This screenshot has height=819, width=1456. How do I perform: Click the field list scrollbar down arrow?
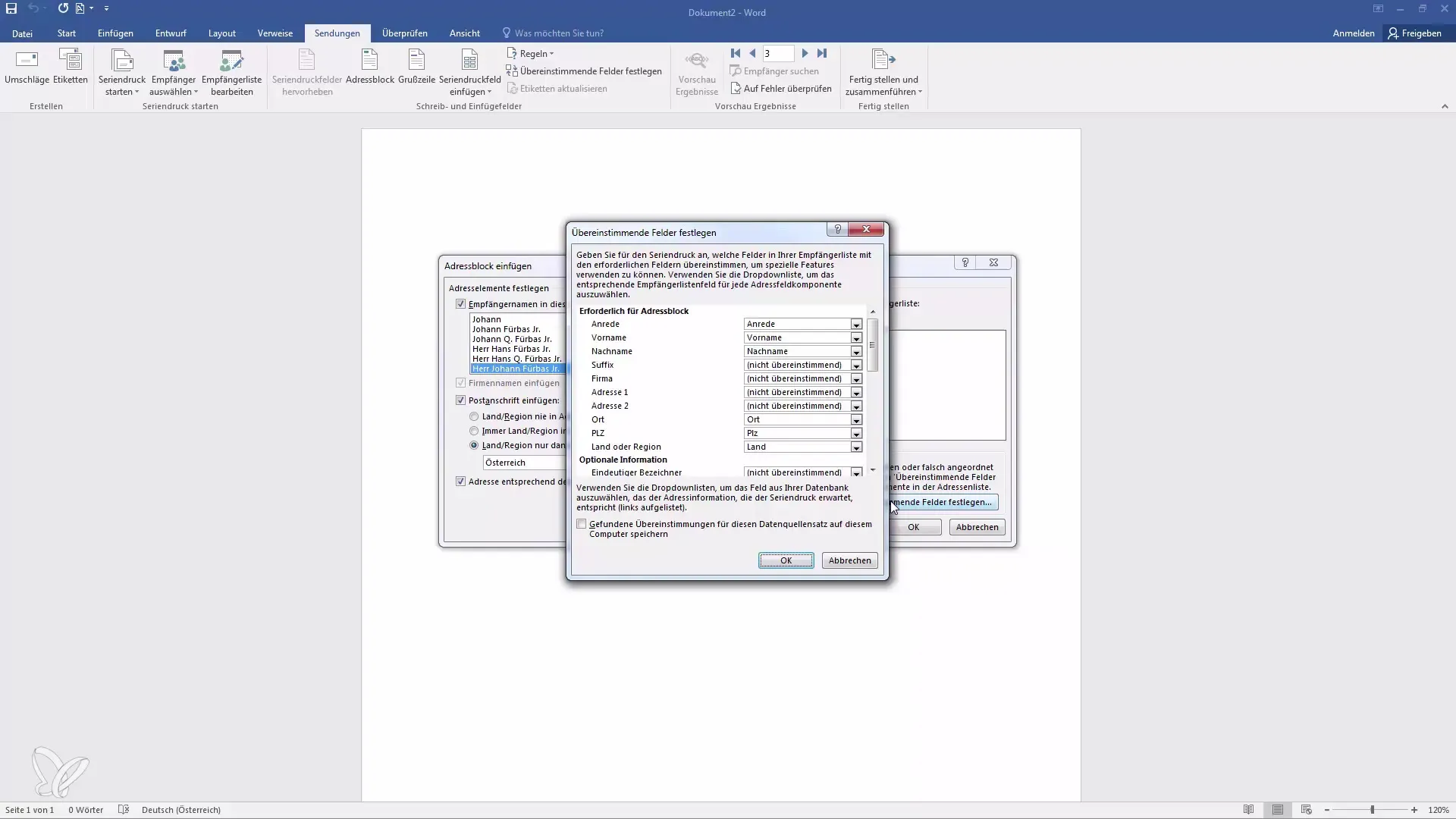click(x=873, y=470)
